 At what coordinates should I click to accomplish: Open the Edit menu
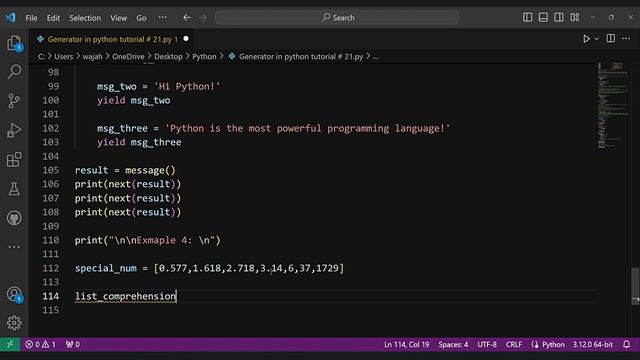point(53,18)
